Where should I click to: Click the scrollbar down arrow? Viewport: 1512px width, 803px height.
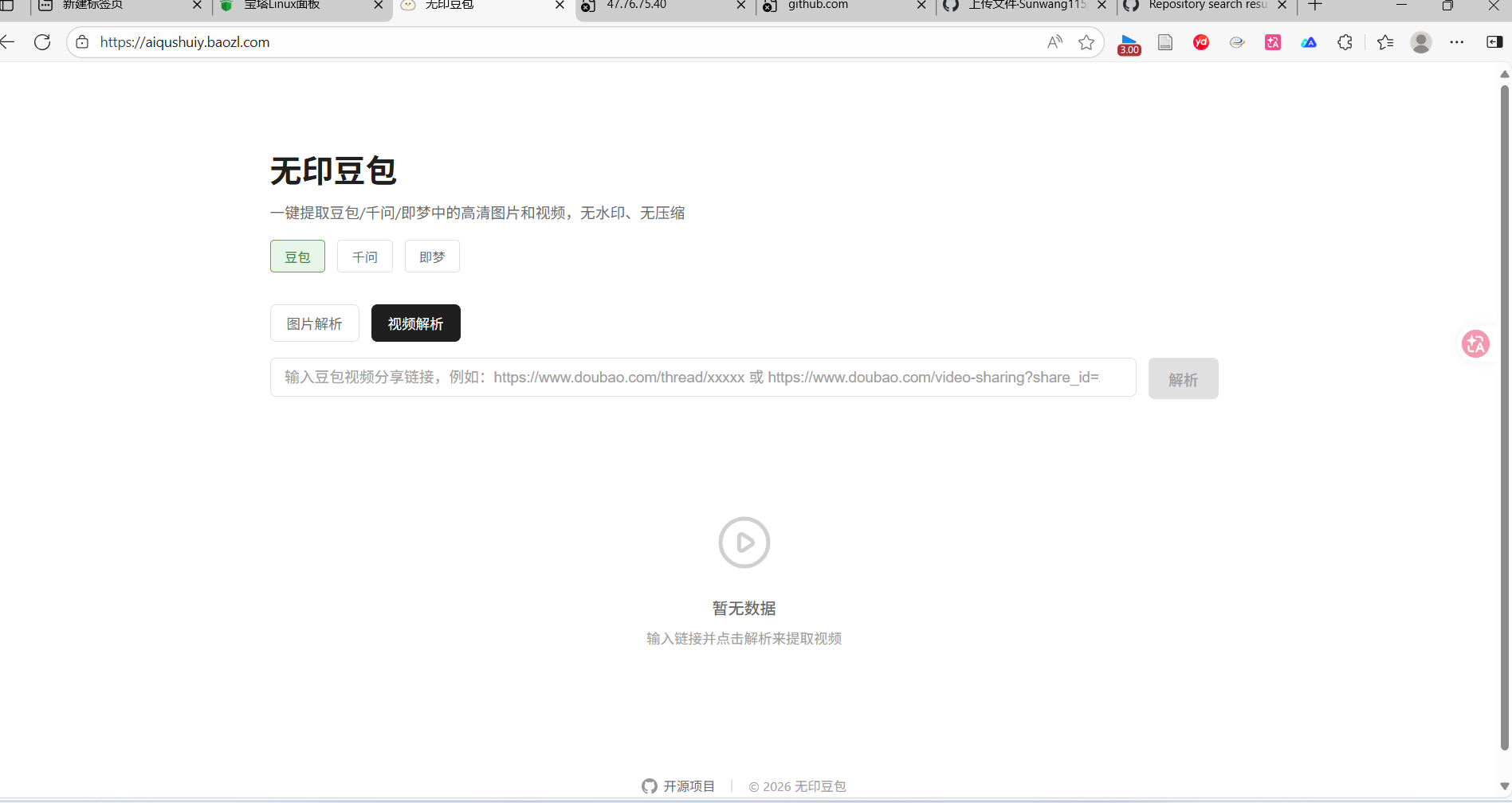[1505, 786]
